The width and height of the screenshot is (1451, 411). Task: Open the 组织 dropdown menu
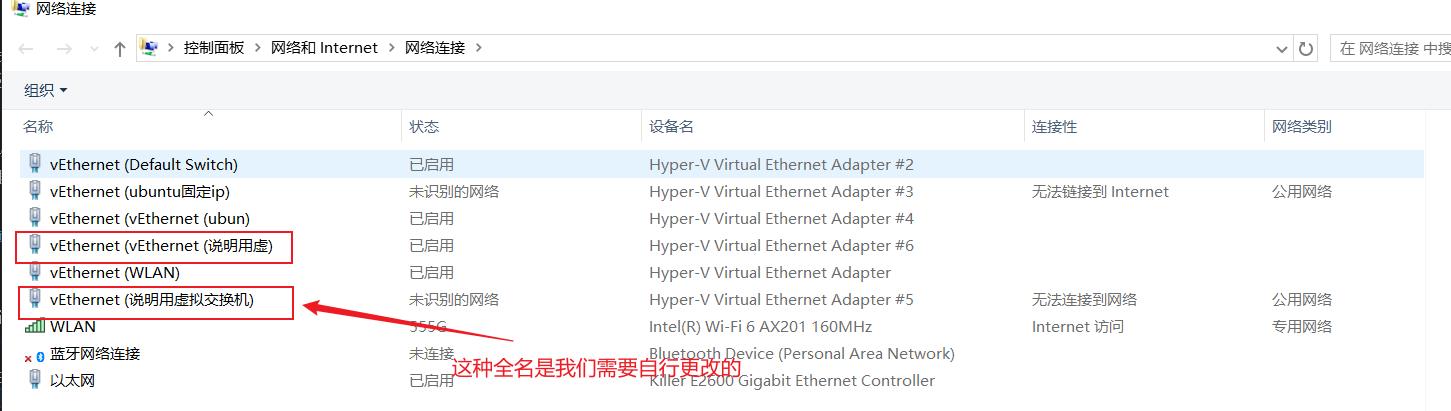(46, 90)
